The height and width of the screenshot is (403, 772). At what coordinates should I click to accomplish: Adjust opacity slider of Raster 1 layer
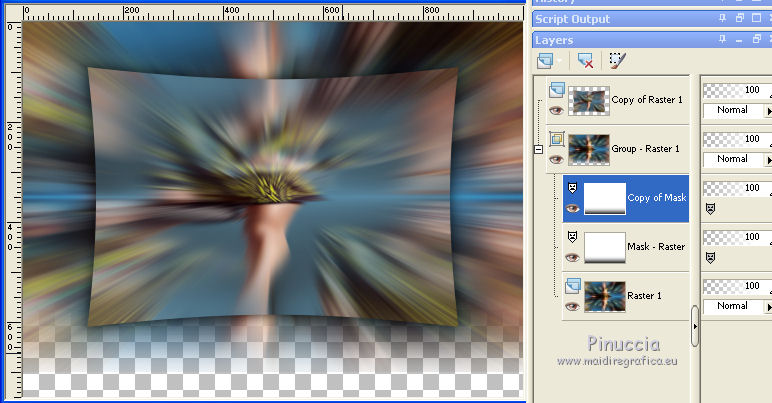tap(737, 286)
